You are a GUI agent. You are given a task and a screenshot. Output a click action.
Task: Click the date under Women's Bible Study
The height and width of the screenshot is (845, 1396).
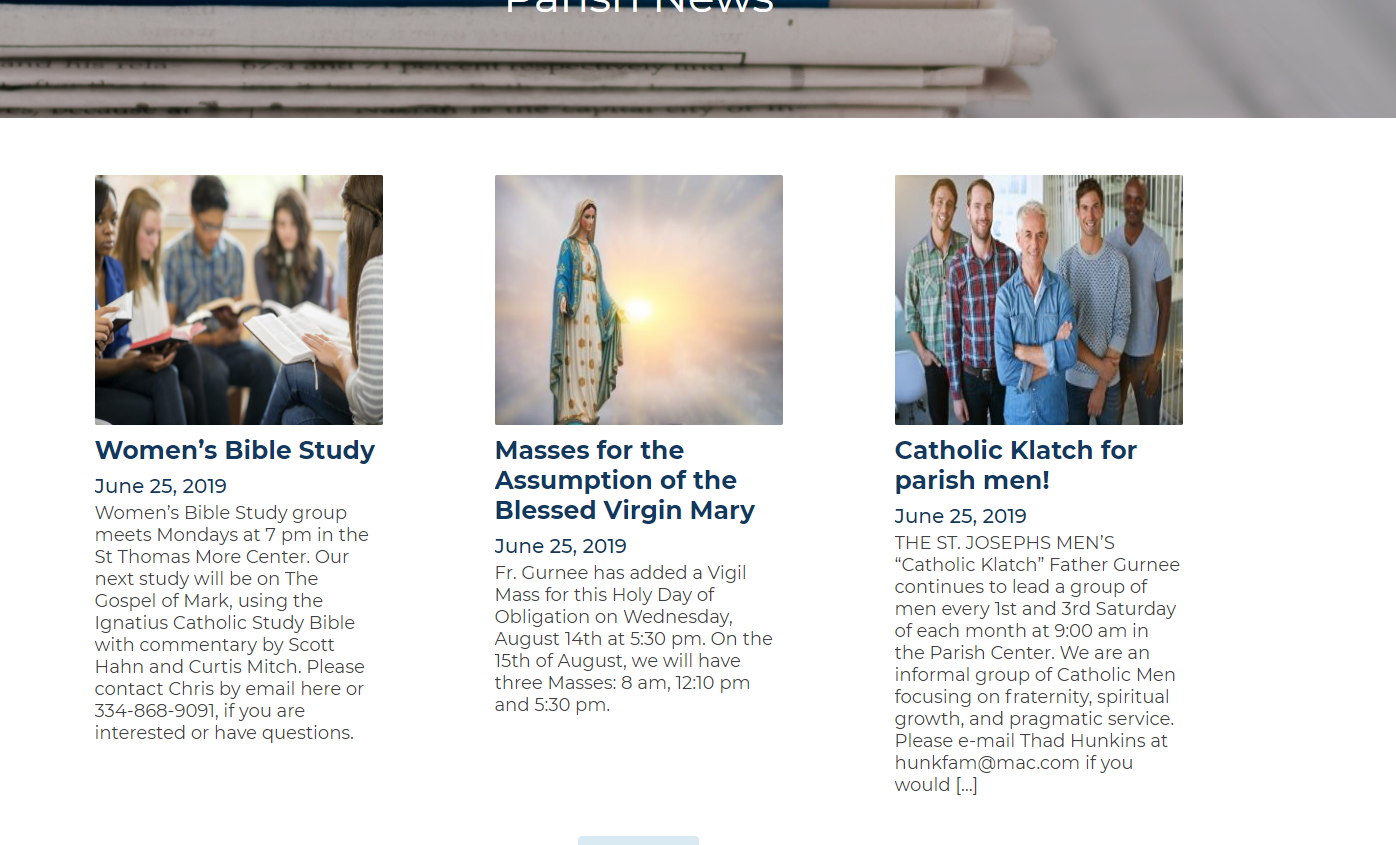(x=161, y=486)
